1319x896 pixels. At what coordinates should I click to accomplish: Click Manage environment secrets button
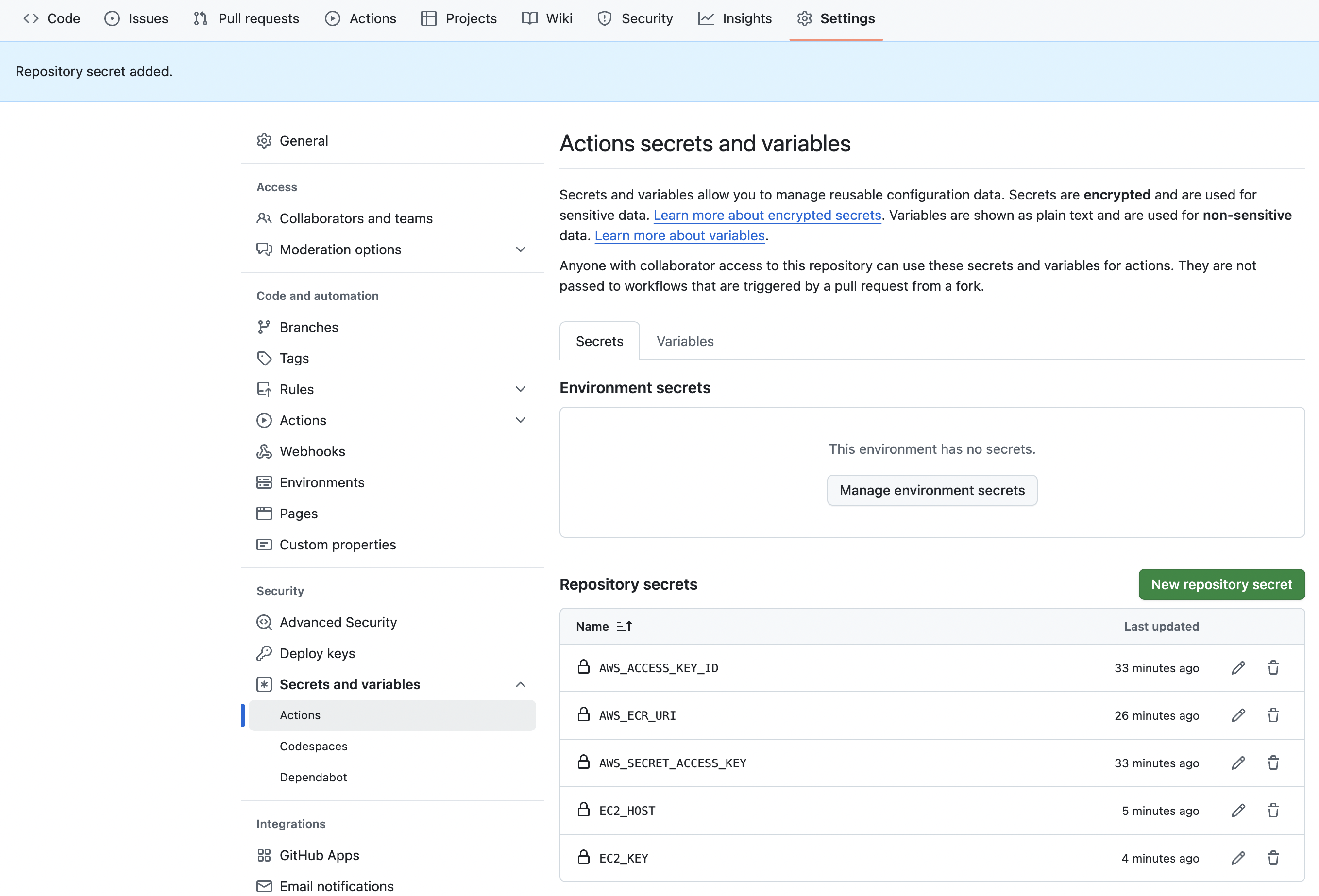click(931, 490)
